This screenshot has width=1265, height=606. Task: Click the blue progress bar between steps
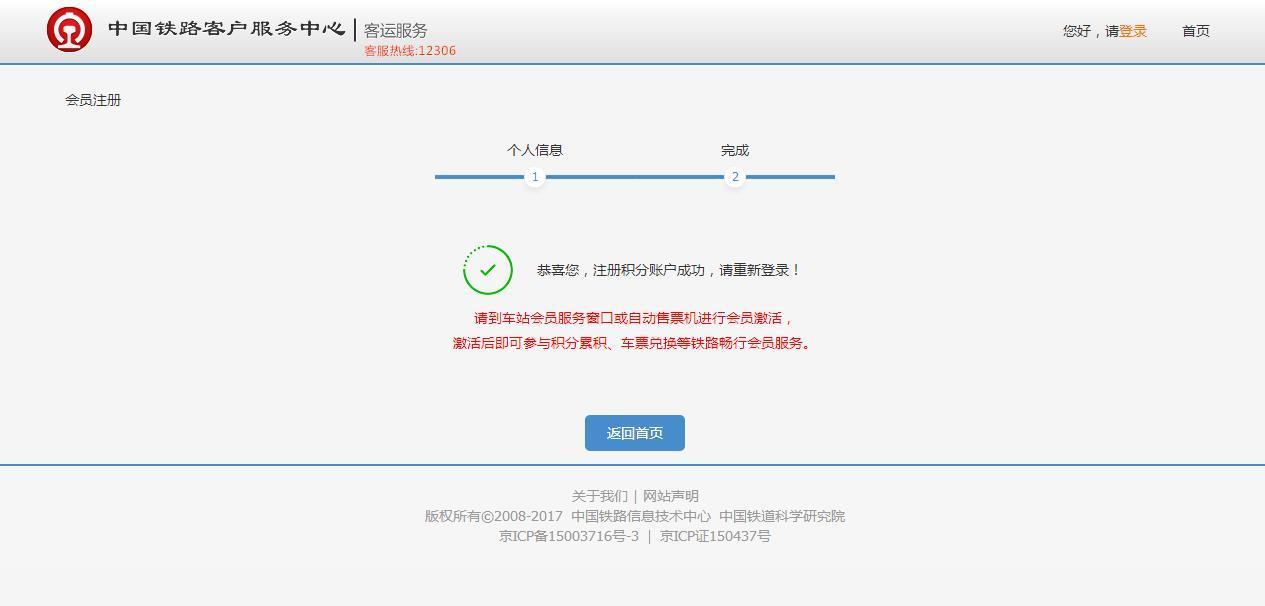click(635, 177)
